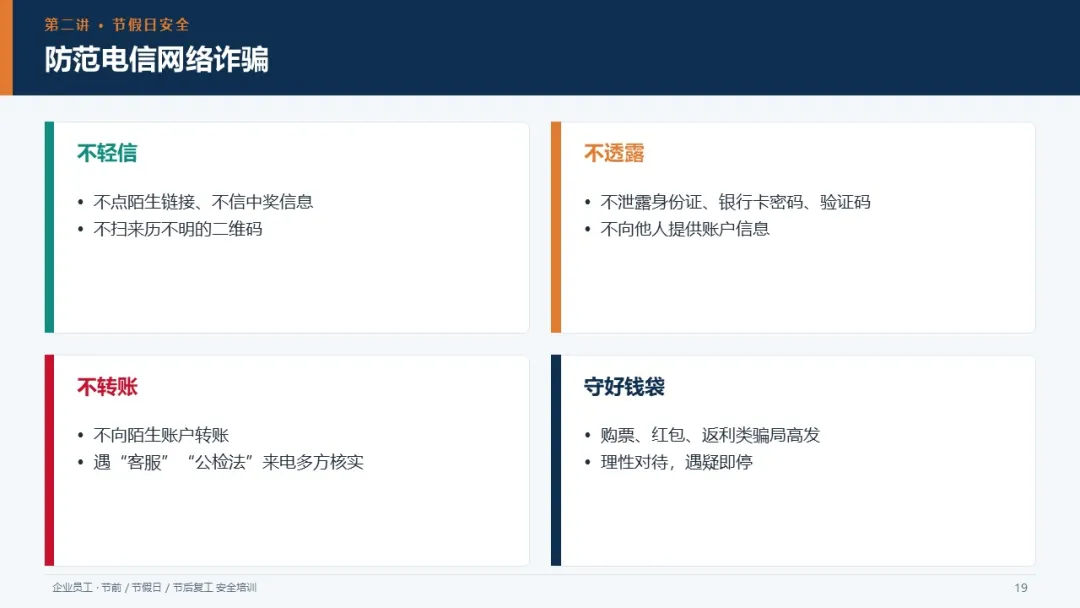The height and width of the screenshot is (608, 1080).
Task: Click the slide title 防范电信网络诈骗
Action: [x=157, y=59]
